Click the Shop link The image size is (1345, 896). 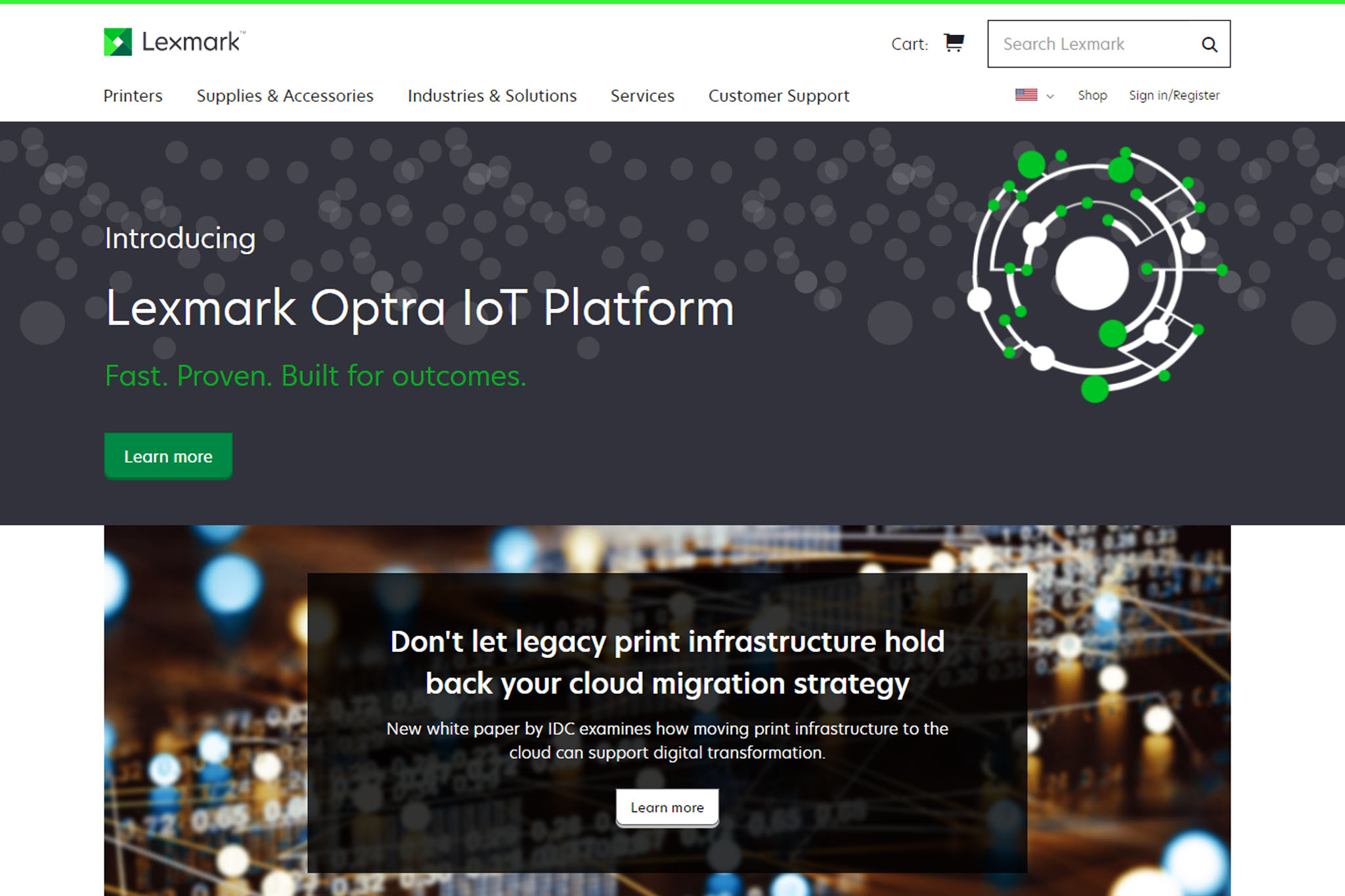(1092, 95)
